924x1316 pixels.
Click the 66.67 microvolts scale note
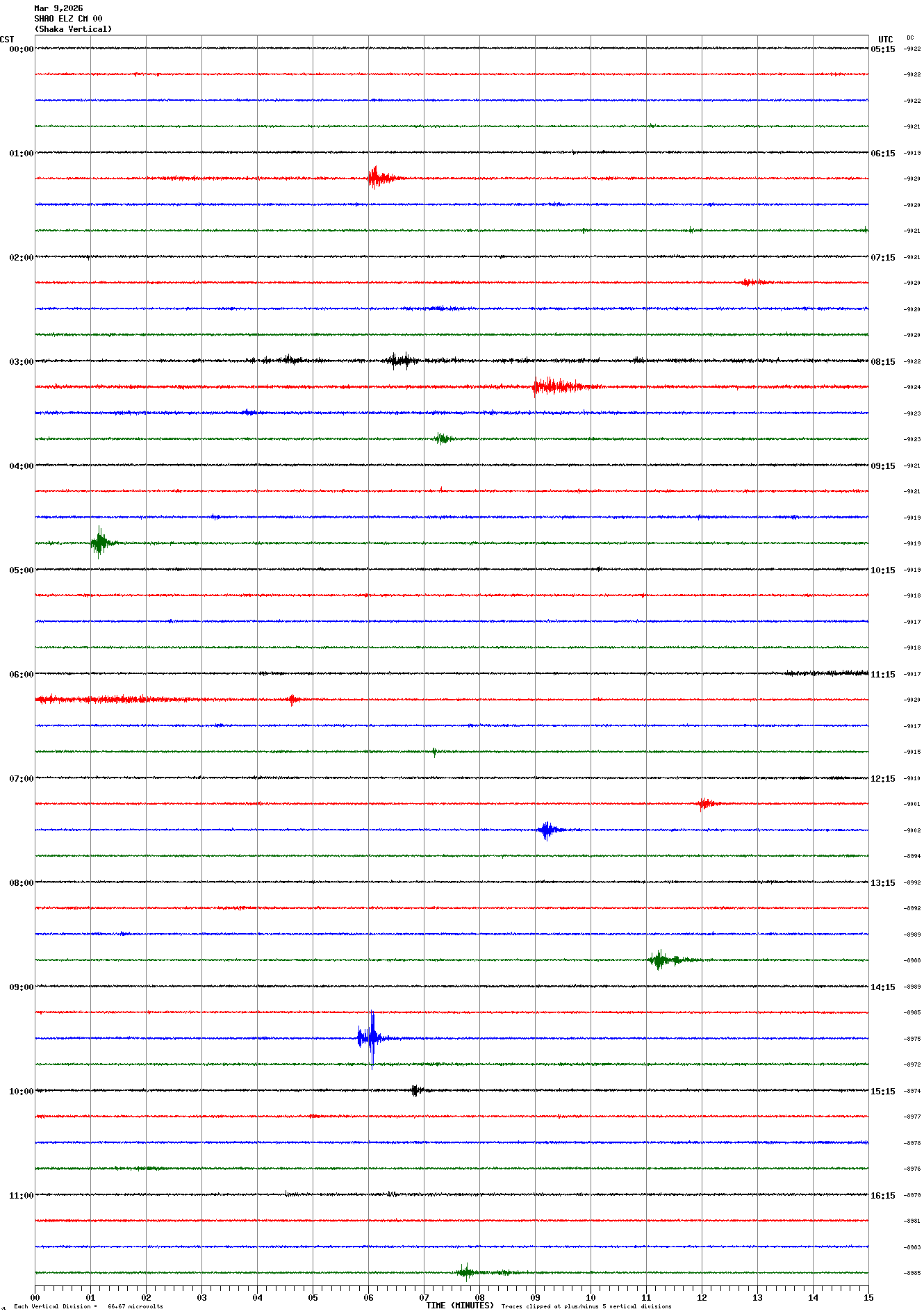coord(135,1306)
